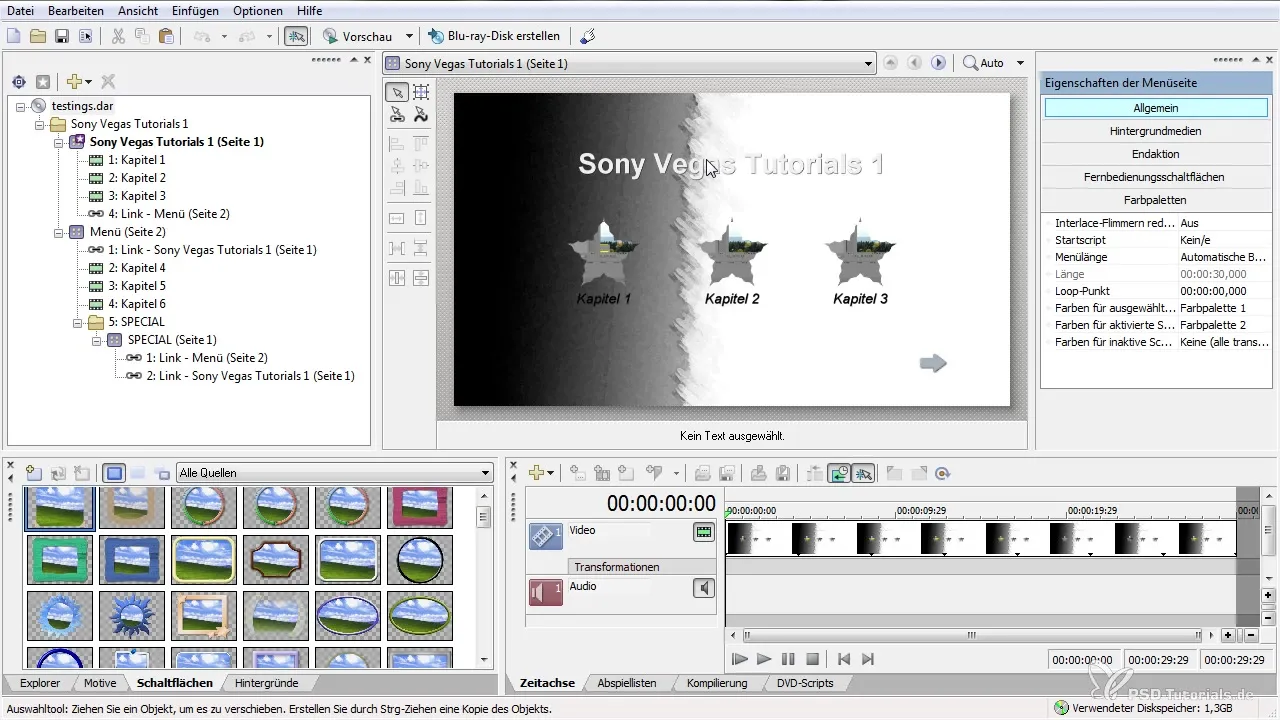Open the Datei menu
This screenshot has height=720, width=1280.
[x=21, y=10]
